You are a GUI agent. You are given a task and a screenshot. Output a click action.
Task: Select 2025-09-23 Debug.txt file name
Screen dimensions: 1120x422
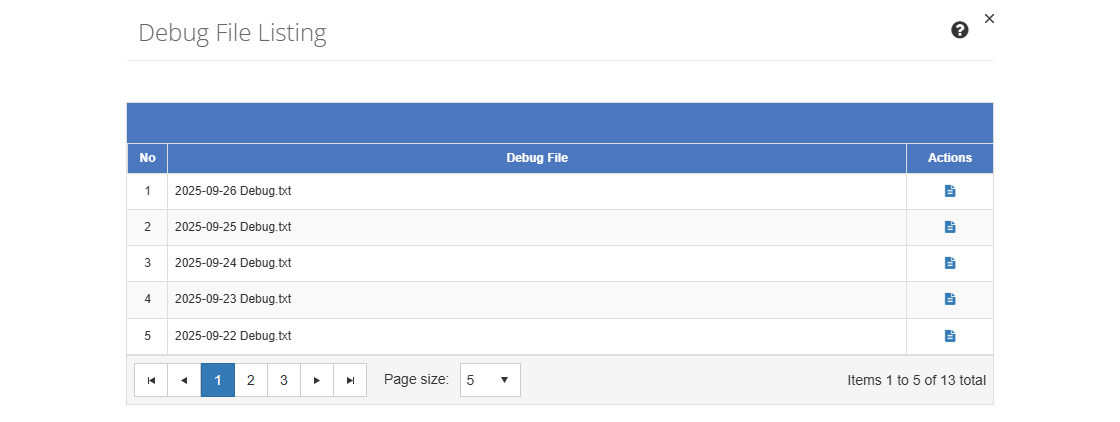233,298
